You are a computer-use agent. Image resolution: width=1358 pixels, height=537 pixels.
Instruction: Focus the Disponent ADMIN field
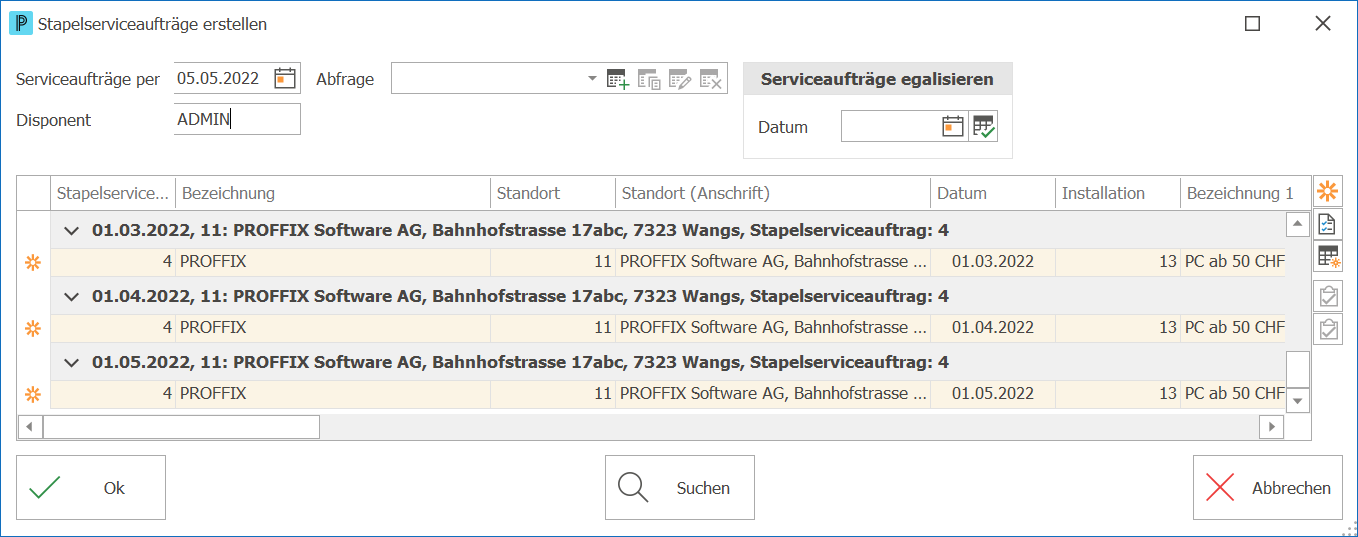(237, 119)
